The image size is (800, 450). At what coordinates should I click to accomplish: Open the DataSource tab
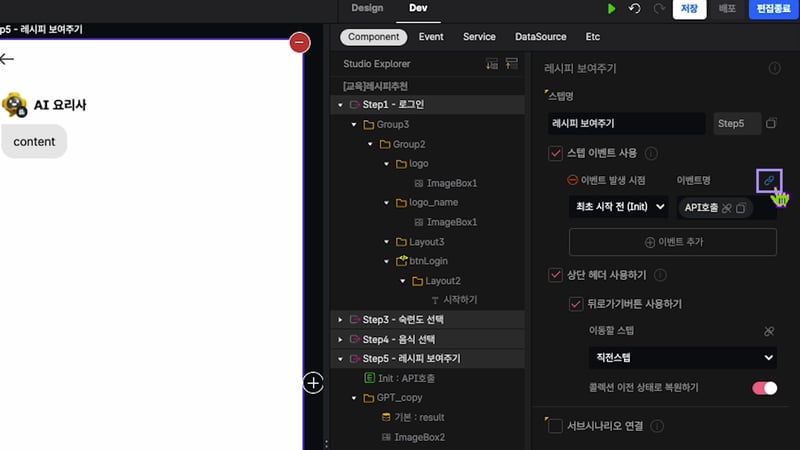pos(540,37)
